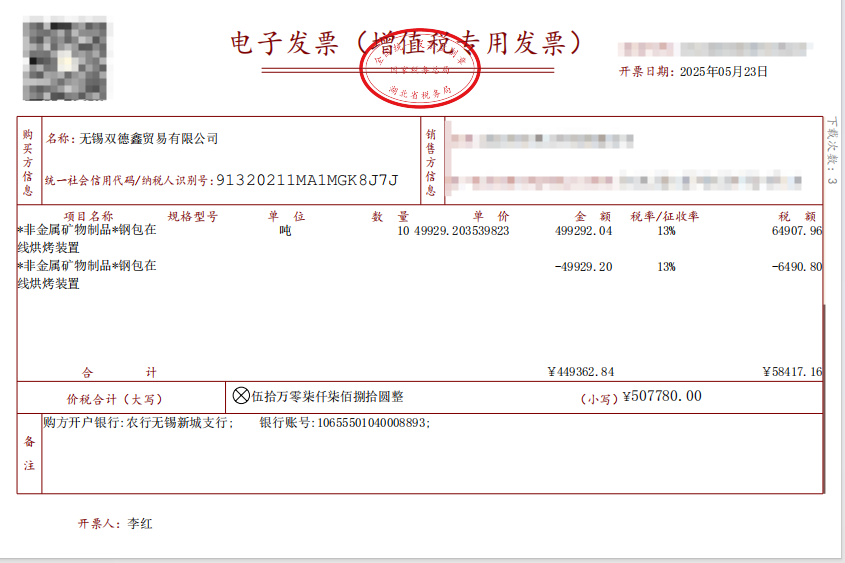Select amount in words 伍拾万零柒仟柒佰捌拾圆整
Viewport: 845px width, 563px height.
click(x=328, y=397)
